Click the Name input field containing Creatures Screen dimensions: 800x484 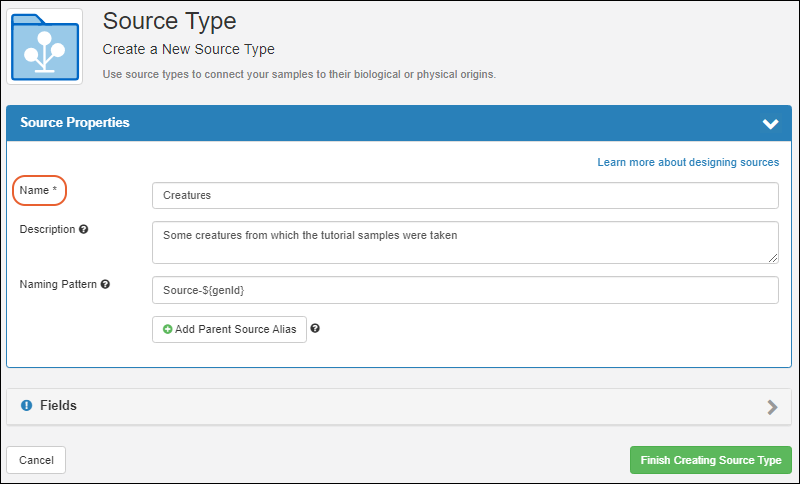(465, 195)
